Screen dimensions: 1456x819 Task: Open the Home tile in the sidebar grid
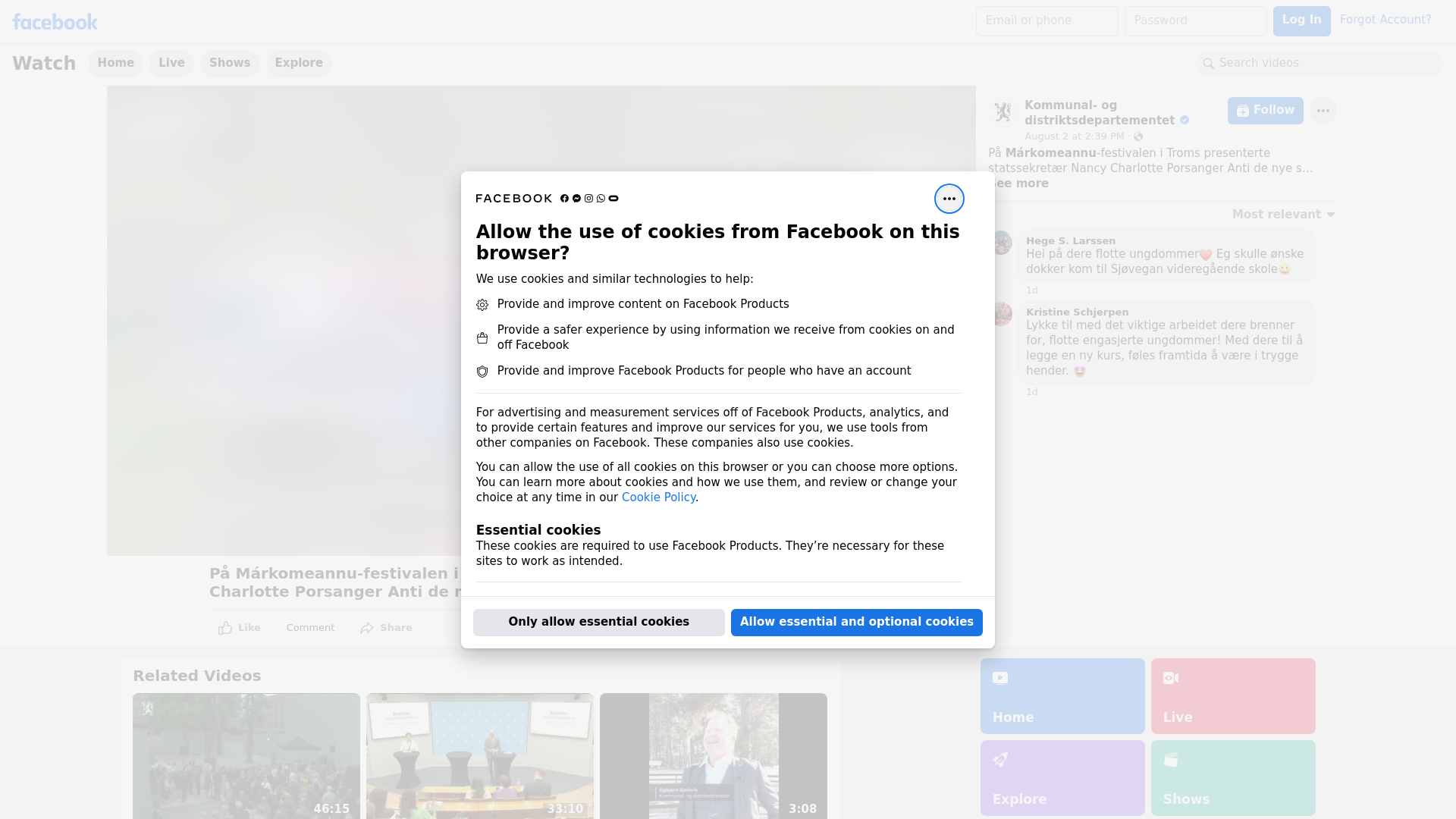(1062, 696)
